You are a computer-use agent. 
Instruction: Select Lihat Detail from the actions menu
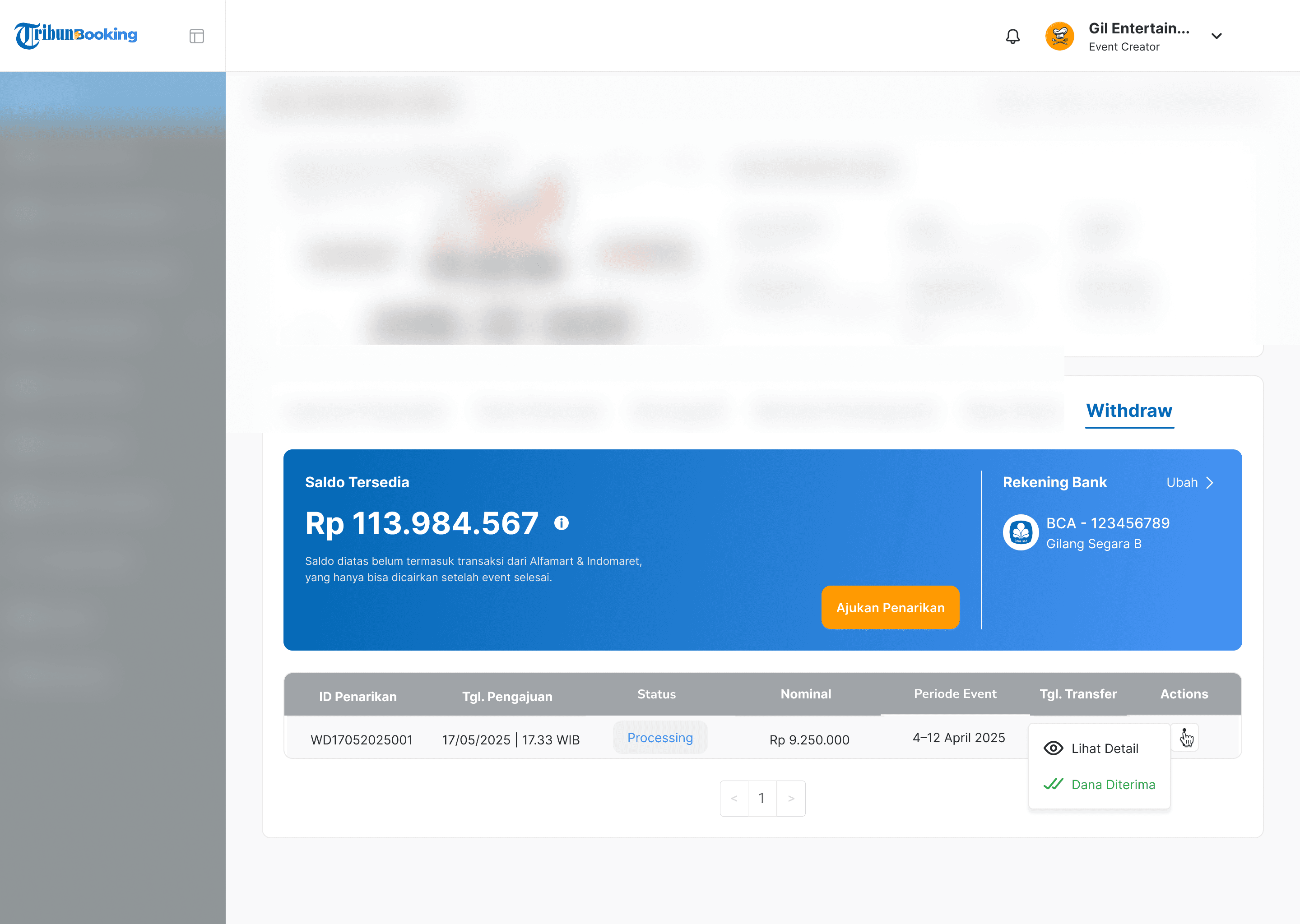(x=1091, y=748)
